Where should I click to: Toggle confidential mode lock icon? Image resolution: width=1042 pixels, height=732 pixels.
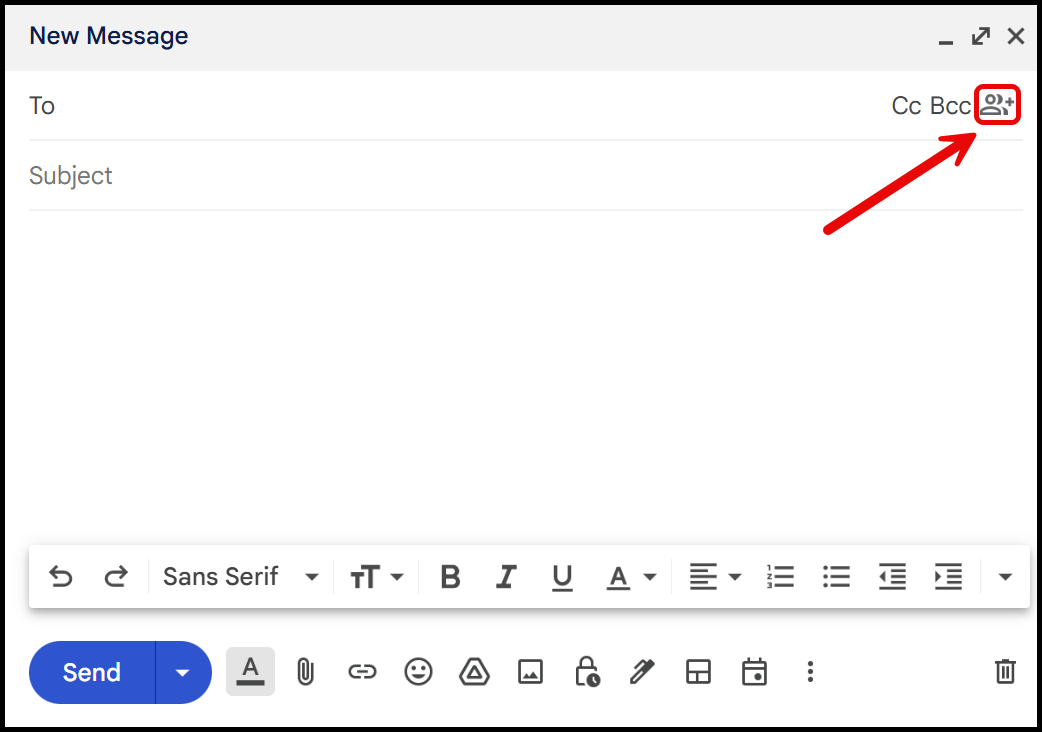pos(587,672)
